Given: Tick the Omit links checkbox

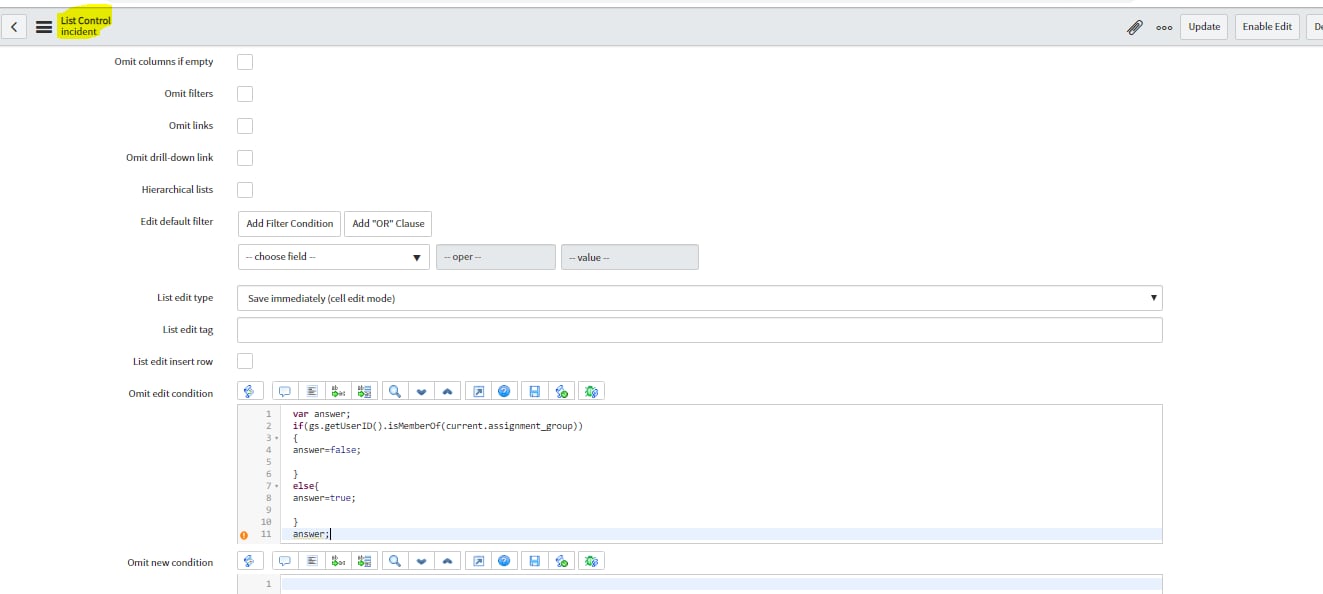Looking at the screenshot, I should point(245,126).
